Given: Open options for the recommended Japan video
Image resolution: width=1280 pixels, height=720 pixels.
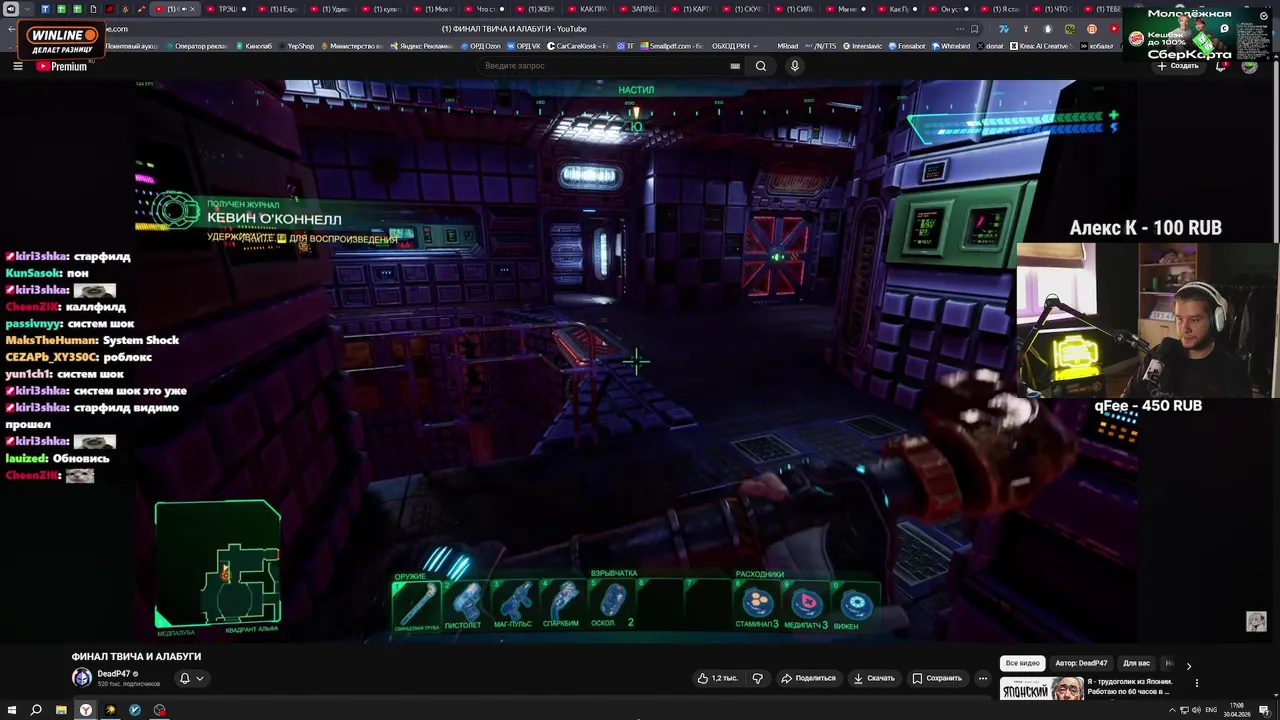Looking at the screenshot, I should pos(1196,684).
